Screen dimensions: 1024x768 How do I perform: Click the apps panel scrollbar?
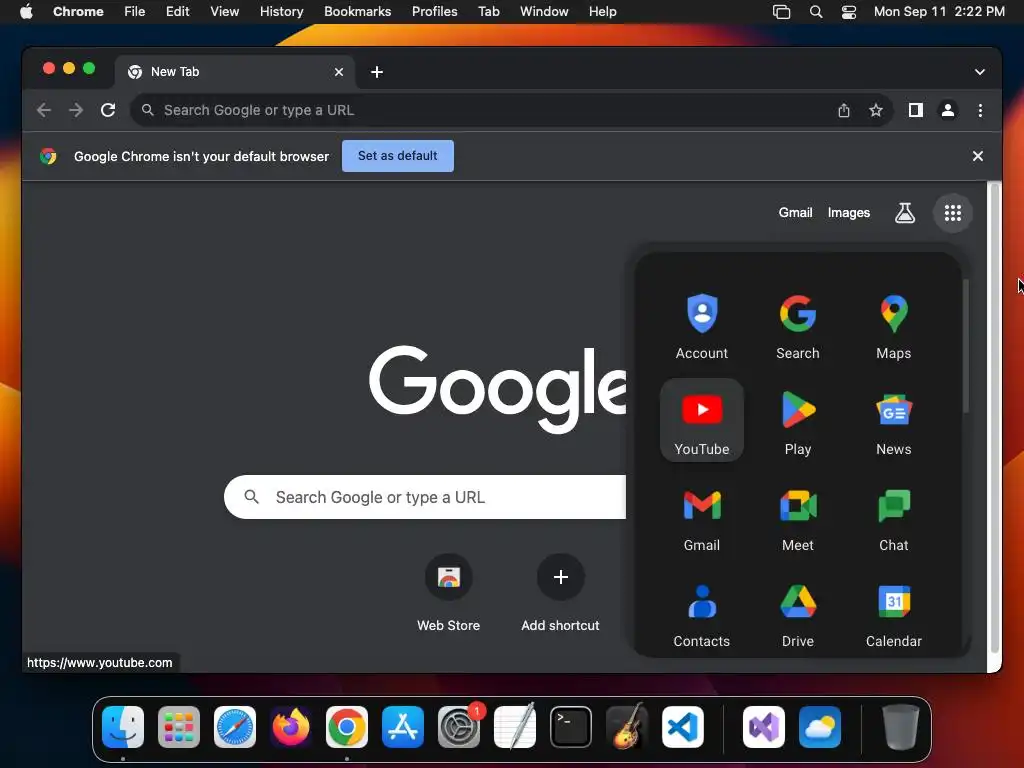pos(965,345)
